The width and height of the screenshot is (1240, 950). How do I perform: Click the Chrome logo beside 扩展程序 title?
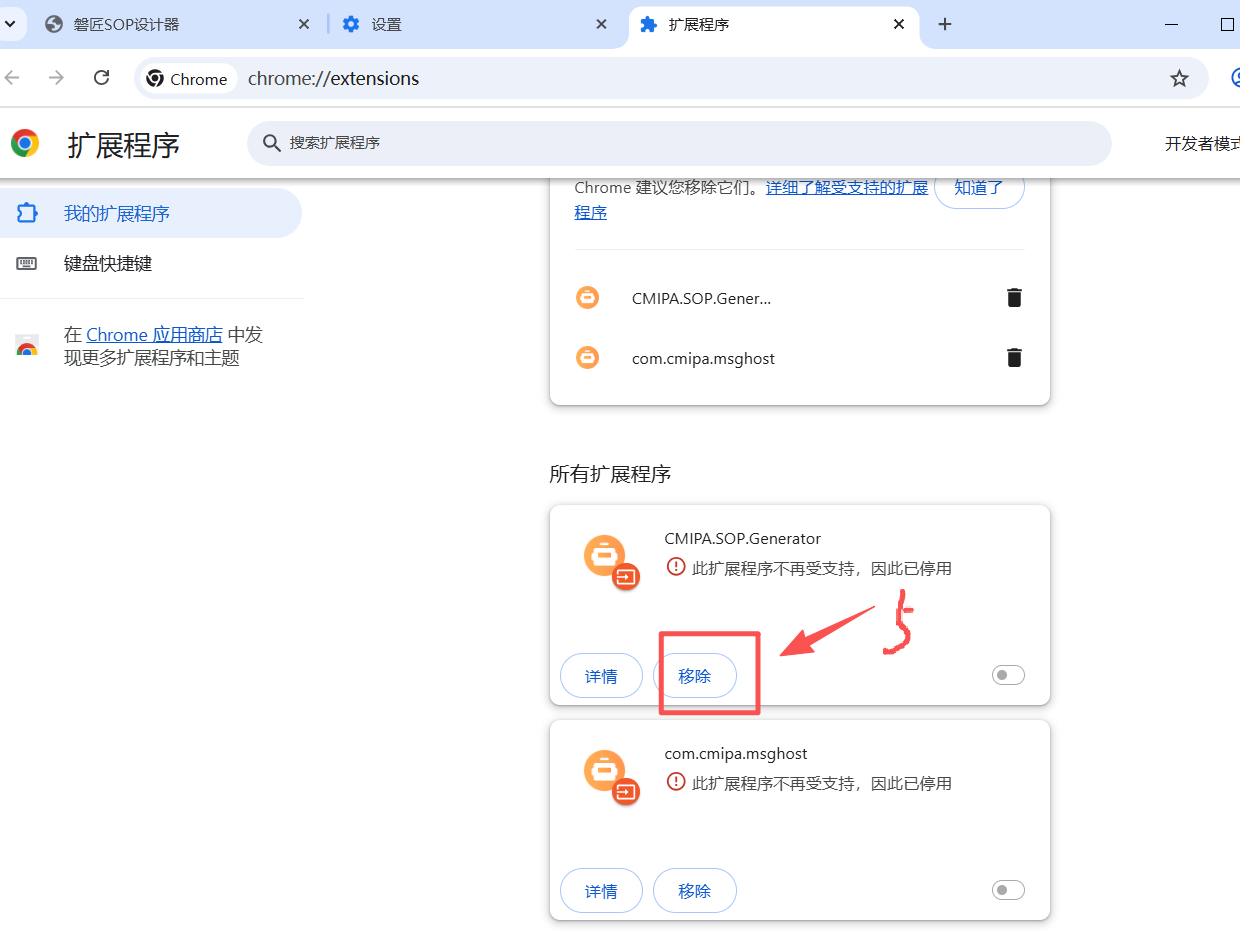point(25,143)
